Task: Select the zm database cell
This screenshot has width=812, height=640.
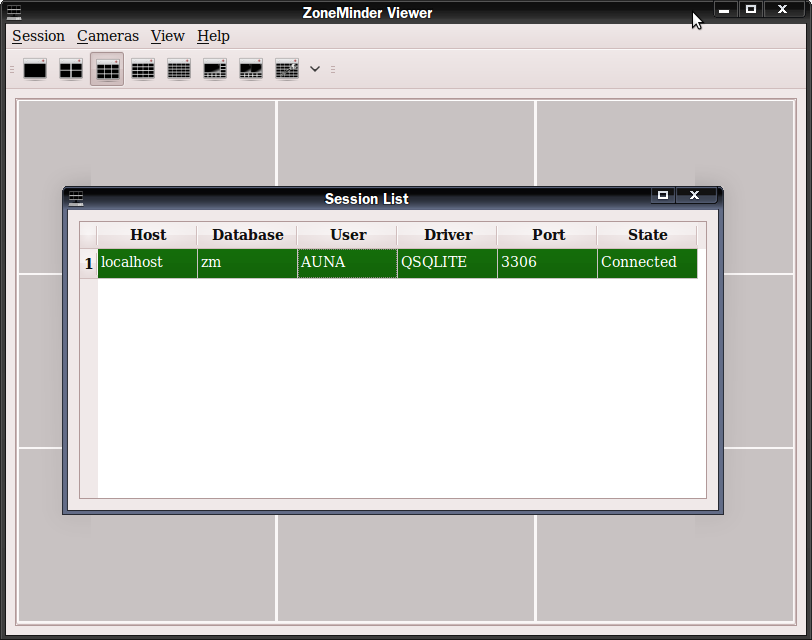Action: pyautogui.click(x=248, y=263)
